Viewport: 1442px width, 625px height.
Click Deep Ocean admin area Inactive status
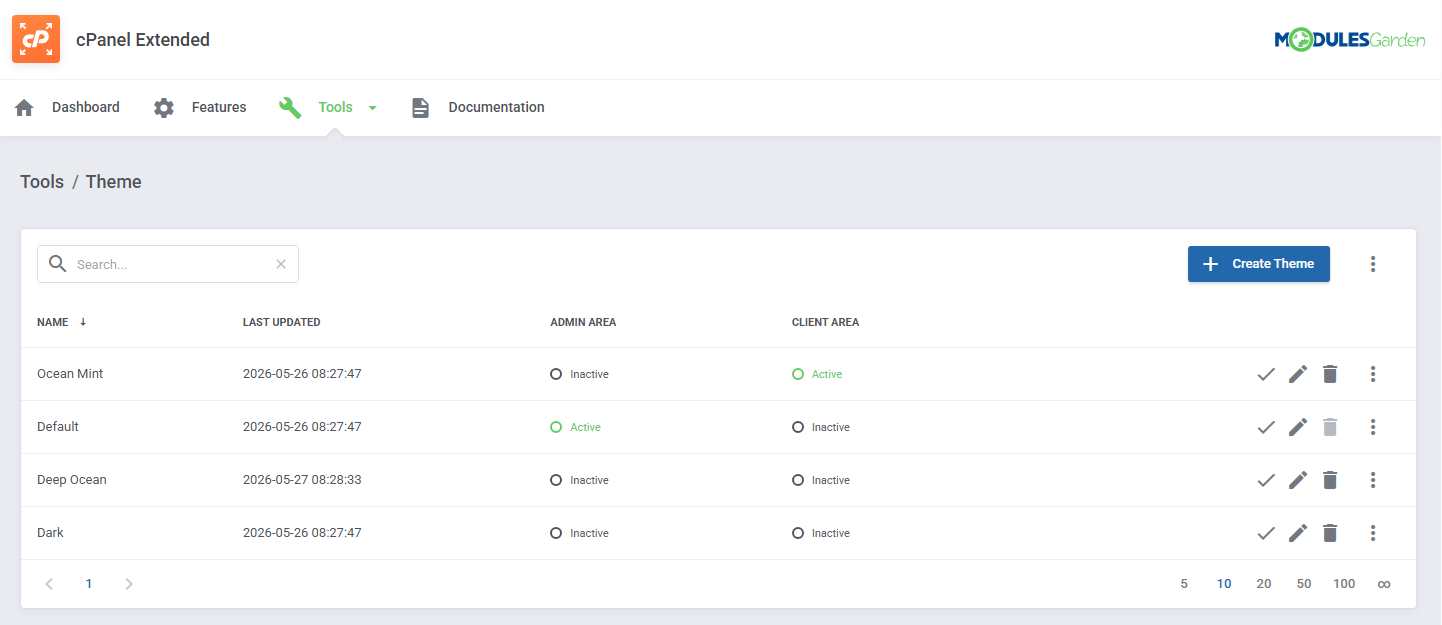pyautogui.click(x=580, y=480)
